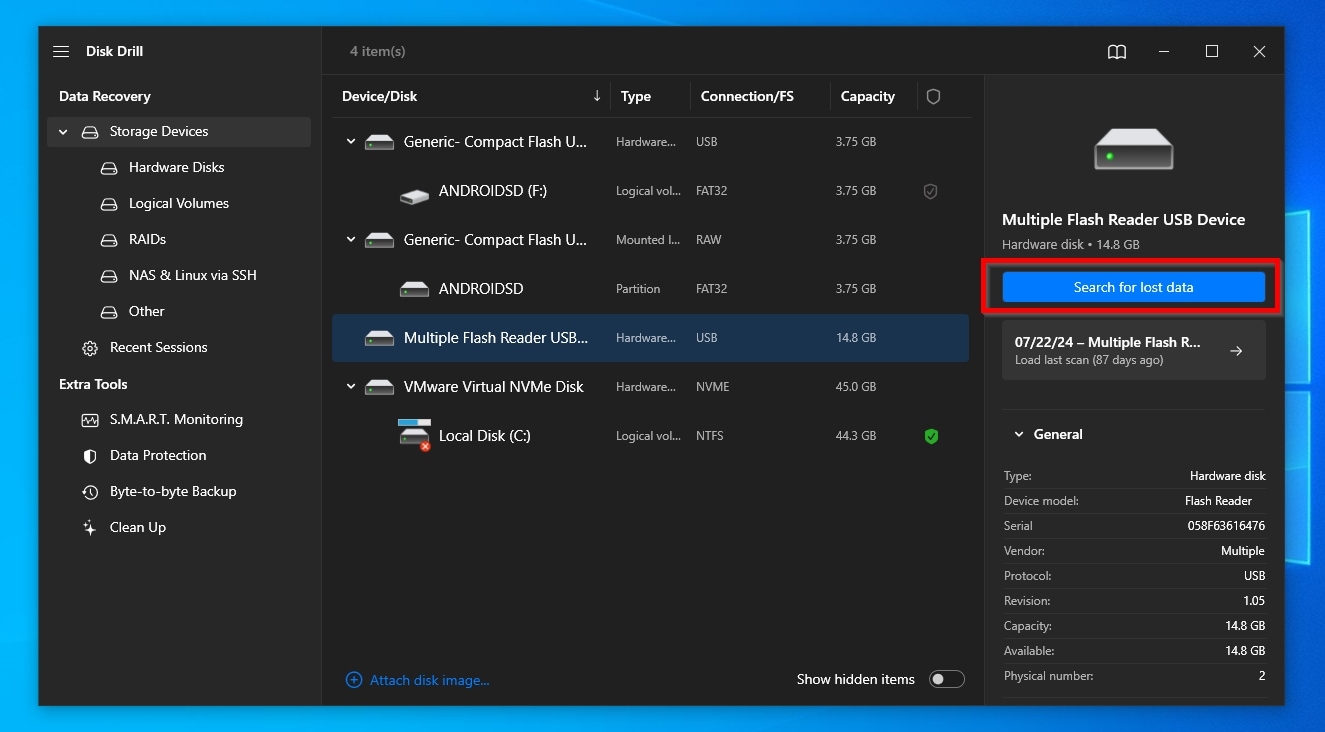Click the Search for lost data button
This screenshot has width=1325, height=732.
tap(1133, 288)
